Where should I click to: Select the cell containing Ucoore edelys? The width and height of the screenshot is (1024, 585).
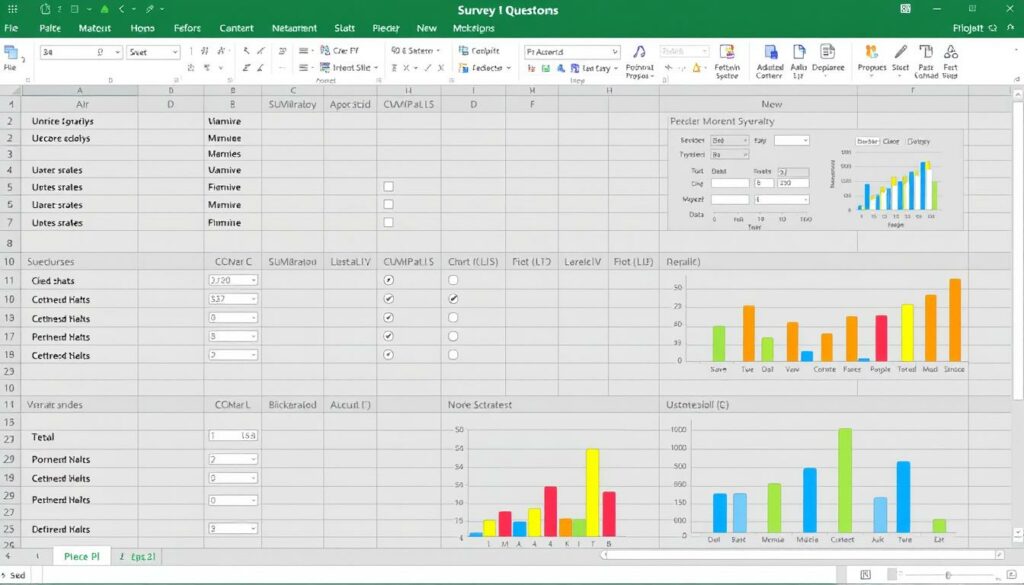80,138
